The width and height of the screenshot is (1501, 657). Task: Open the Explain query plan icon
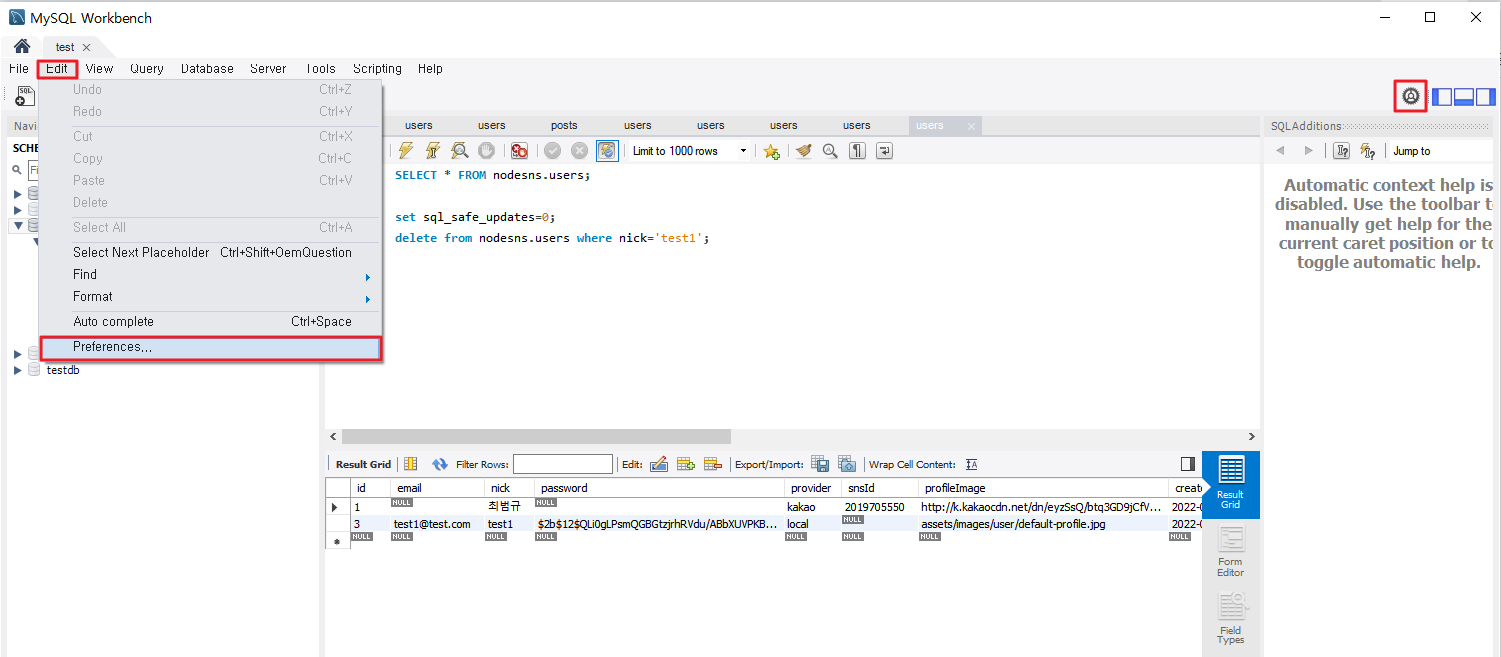460,151
